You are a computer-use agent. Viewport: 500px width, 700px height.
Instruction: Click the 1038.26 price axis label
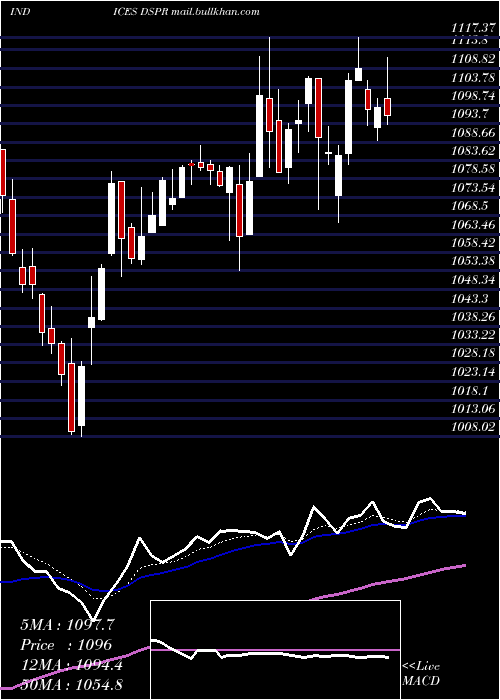(473, 317)
